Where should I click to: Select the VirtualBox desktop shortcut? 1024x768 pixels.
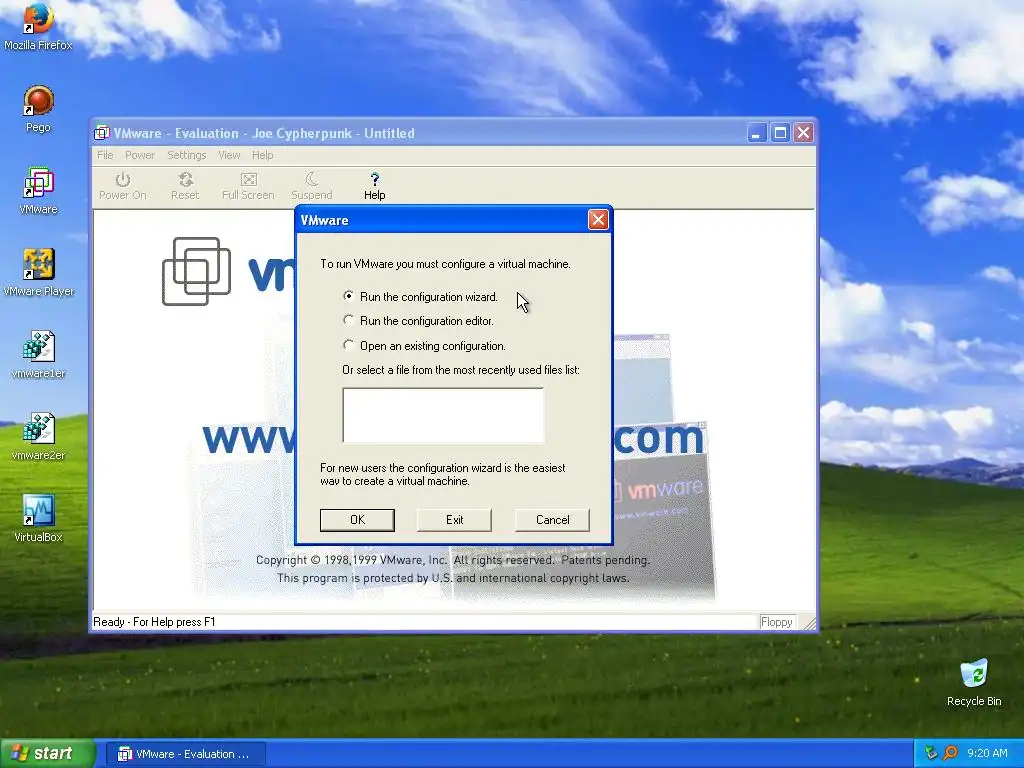[x=38, y=519]
